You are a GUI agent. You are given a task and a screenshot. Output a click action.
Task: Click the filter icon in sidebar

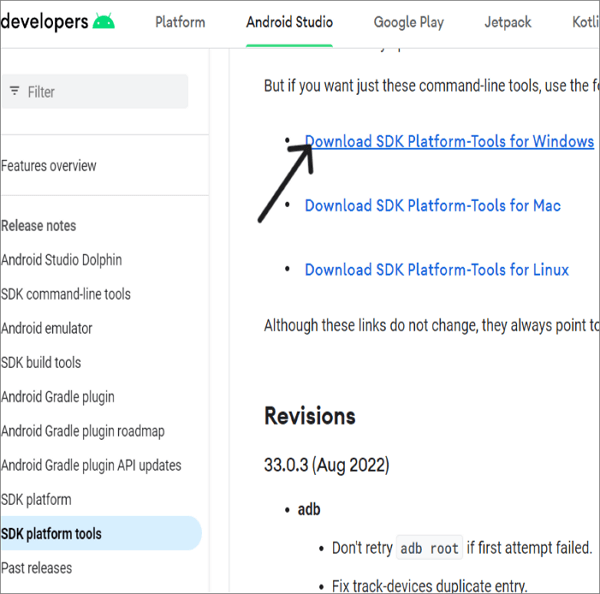click(14, 91)
